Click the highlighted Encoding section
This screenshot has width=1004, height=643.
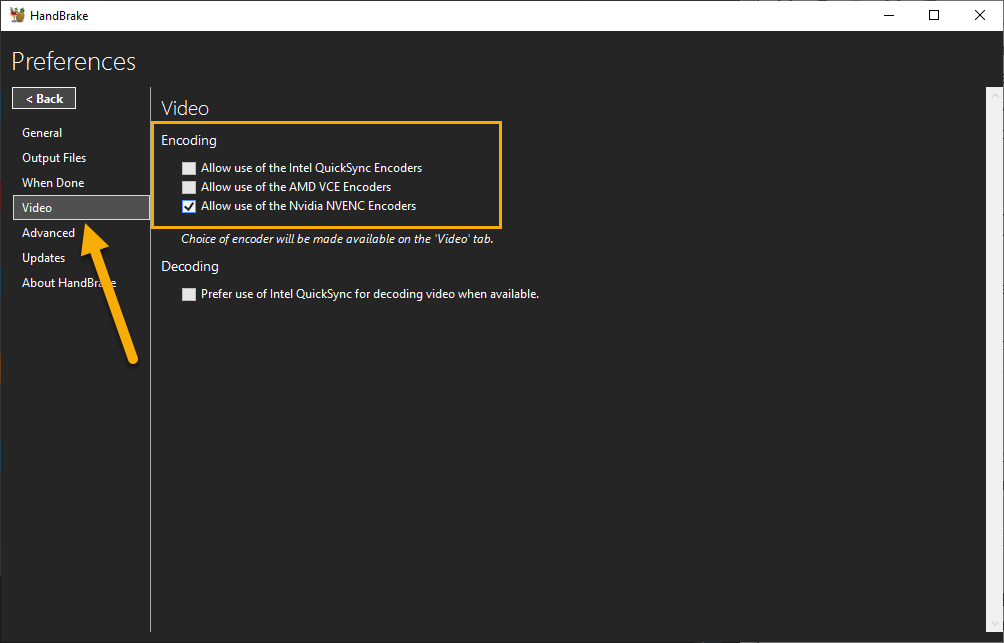click(x=189, y=140)
